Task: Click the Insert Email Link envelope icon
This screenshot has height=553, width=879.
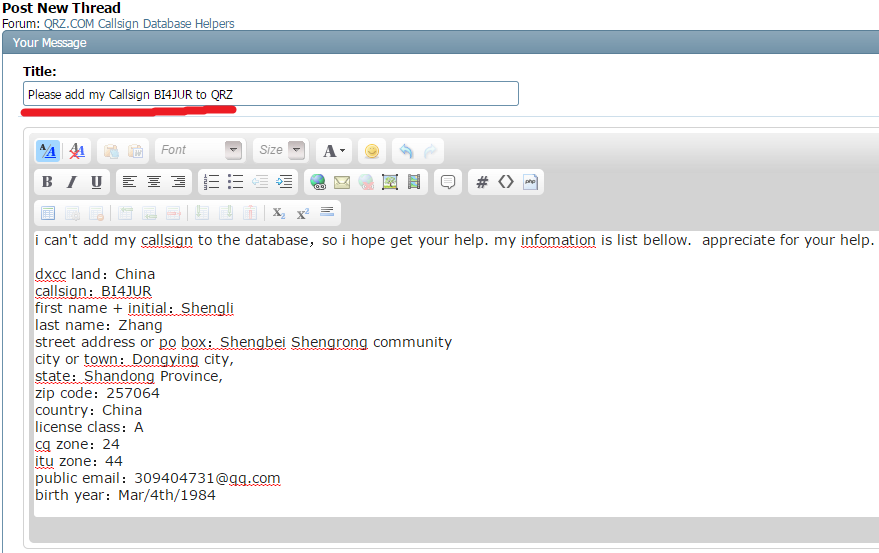Action: 342,182
